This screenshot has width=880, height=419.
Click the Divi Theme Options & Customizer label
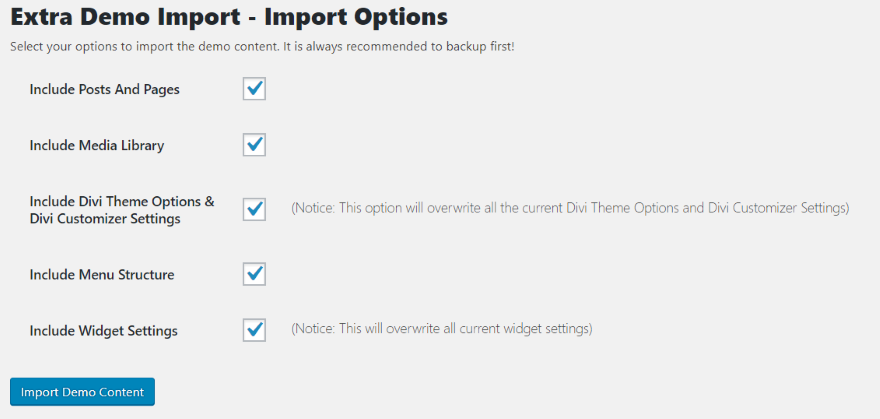click(121, 209)
